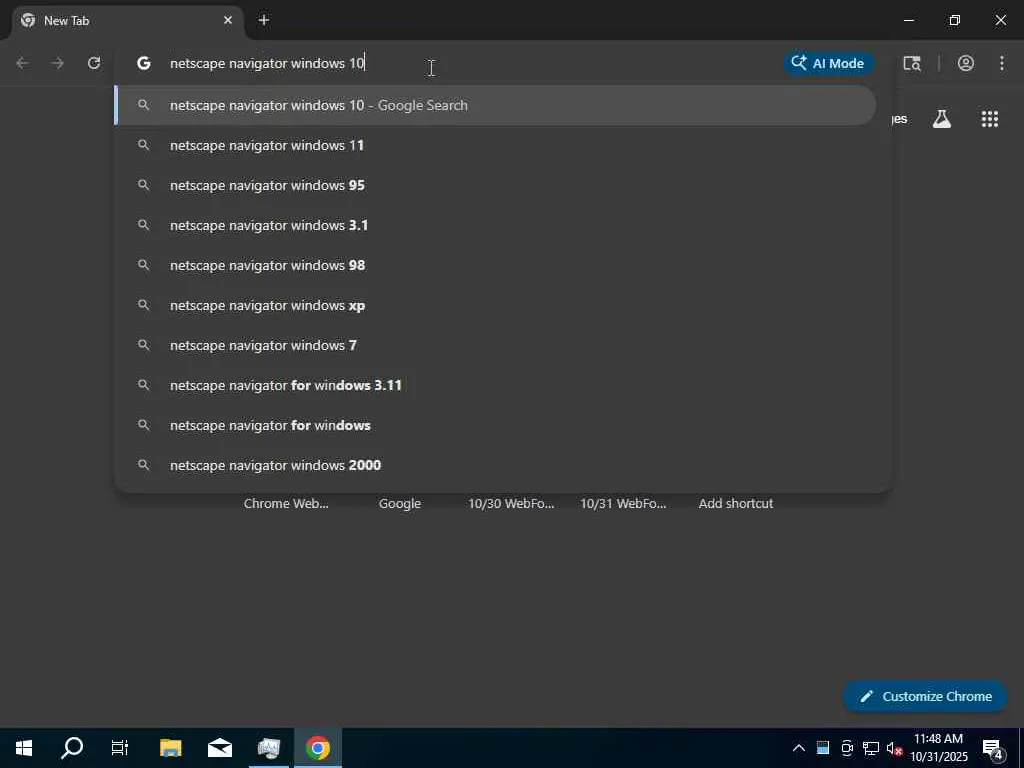Open the 10/30 WebFo... shortcut
Viewport: 1024px width, 768px height.
(511, 504)
